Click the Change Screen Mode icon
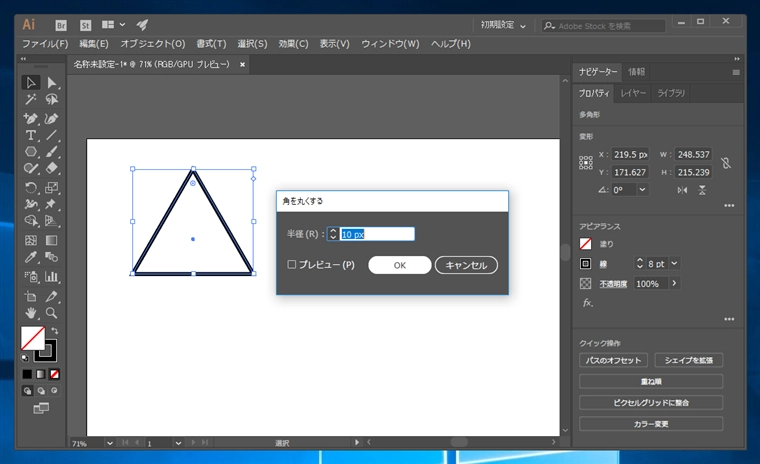This screenshot has height=464, width=760. 41,409
